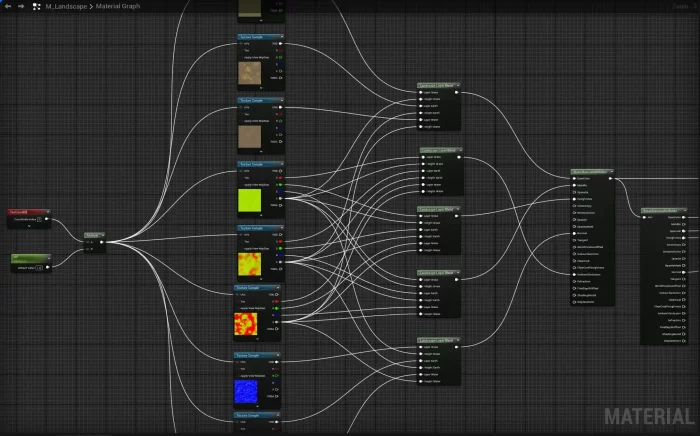Click the Material Graph breadcrumb label
The width and height of the screenshot is (700, 436).
[x=117, y=6]
